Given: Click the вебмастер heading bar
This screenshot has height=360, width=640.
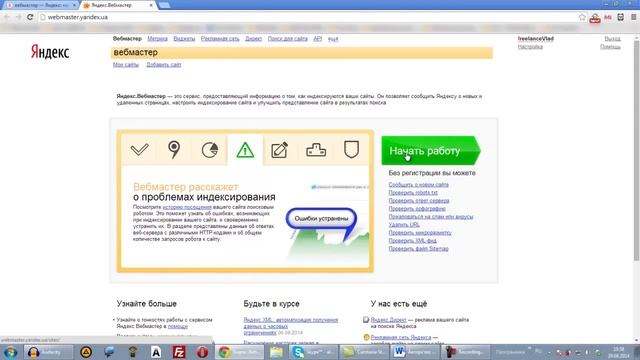Looking at the screenshot, I should click(302, 53).
